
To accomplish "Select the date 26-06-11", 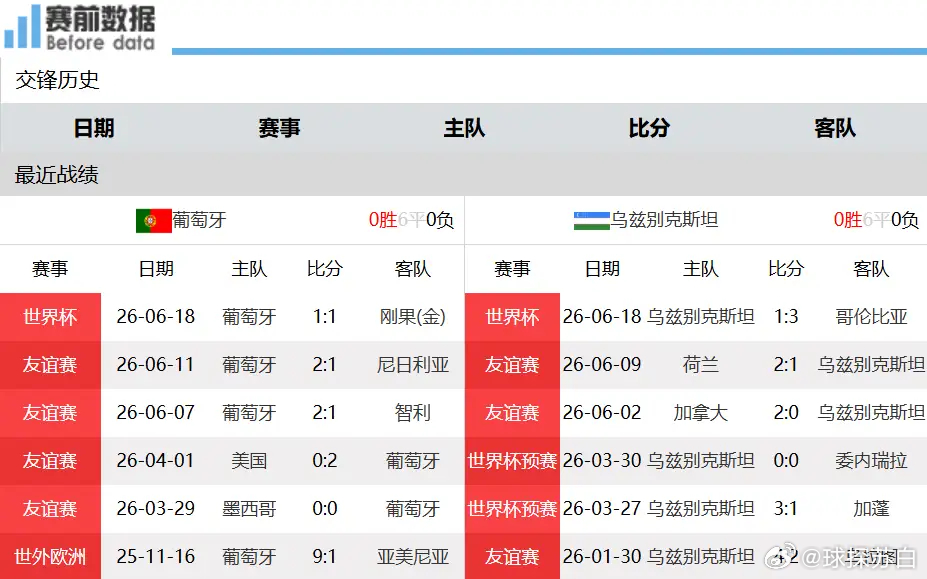I will tap(155, 365).
